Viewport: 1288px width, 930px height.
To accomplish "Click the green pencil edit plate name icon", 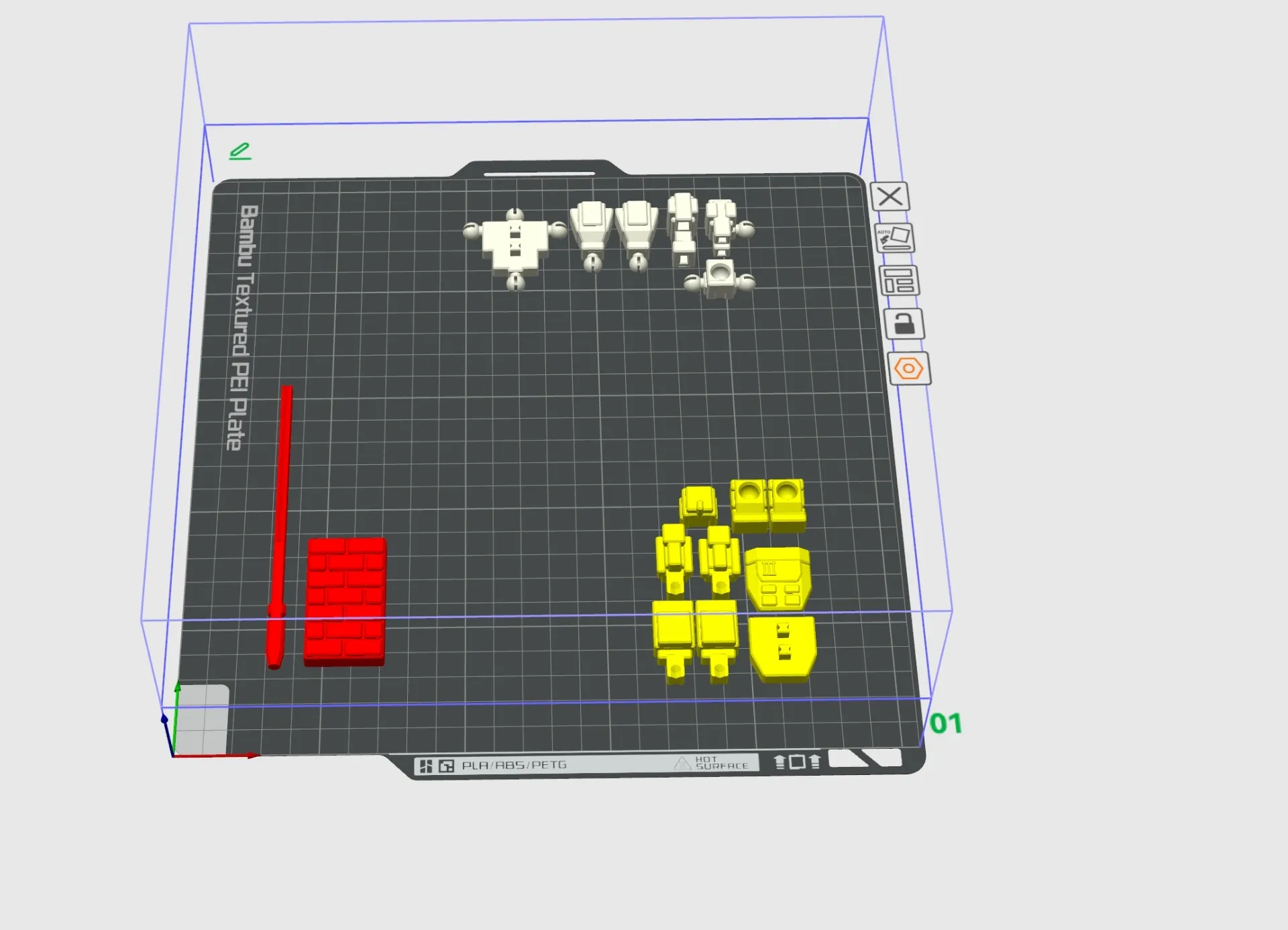I will coord(239,151).
